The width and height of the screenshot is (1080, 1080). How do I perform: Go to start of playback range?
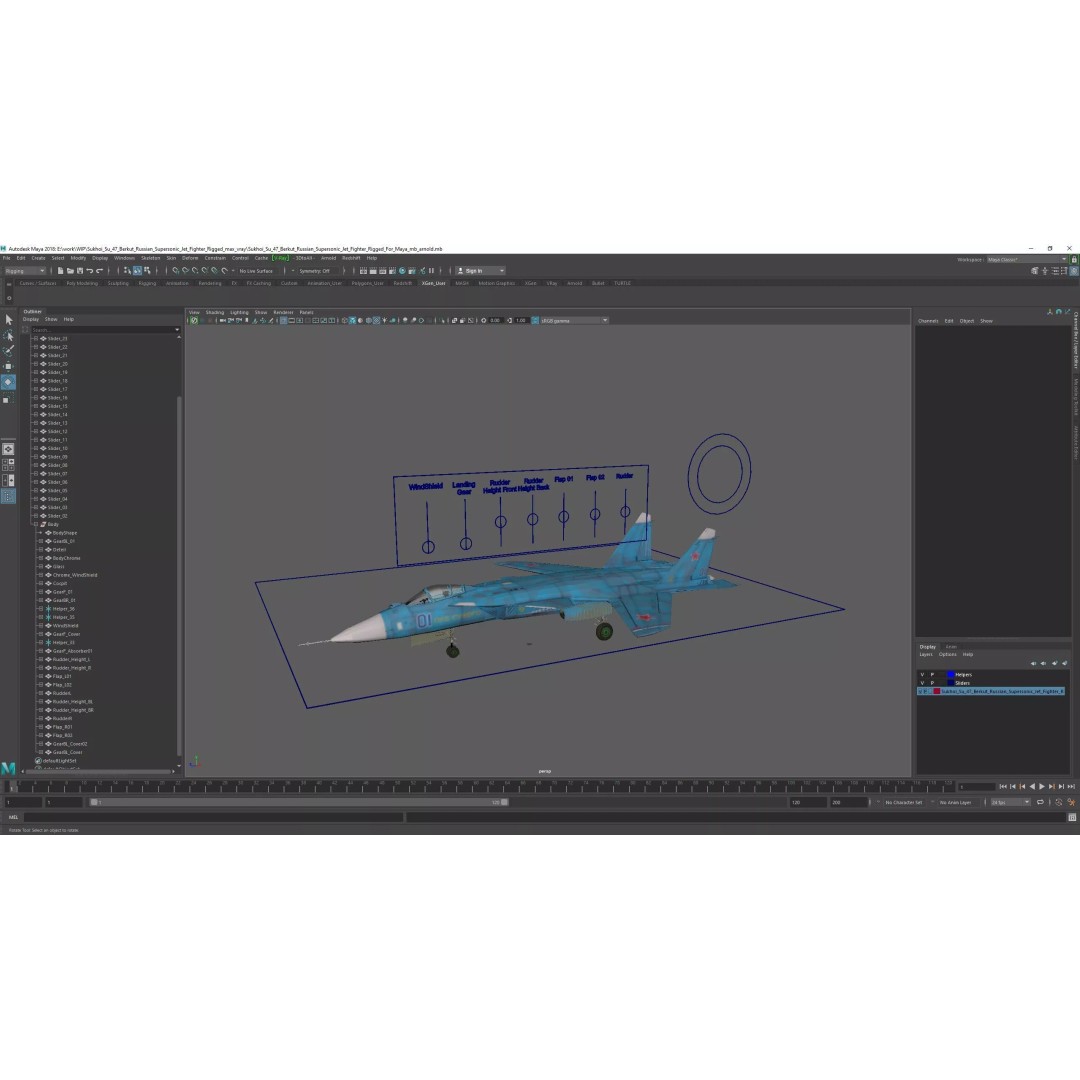pyautogui.click(x=1003, y=787)
